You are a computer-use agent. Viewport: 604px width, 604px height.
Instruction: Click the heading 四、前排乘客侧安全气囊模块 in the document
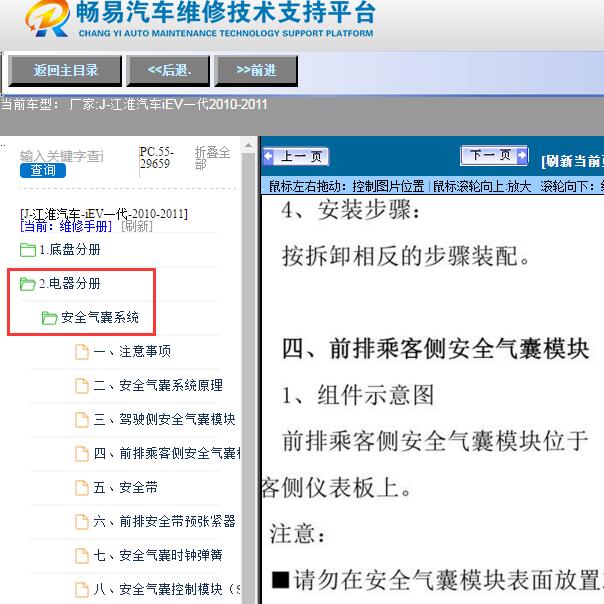(436, 349)
